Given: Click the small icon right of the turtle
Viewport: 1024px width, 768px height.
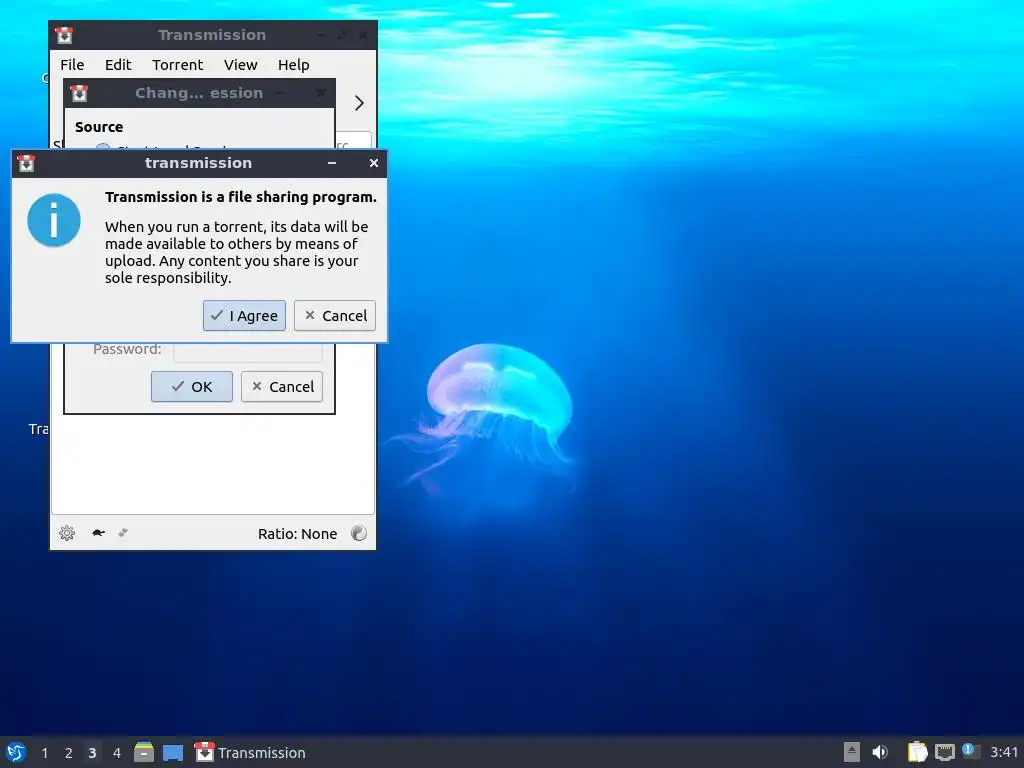Looking at the screenshot, I should click(123, 533).
